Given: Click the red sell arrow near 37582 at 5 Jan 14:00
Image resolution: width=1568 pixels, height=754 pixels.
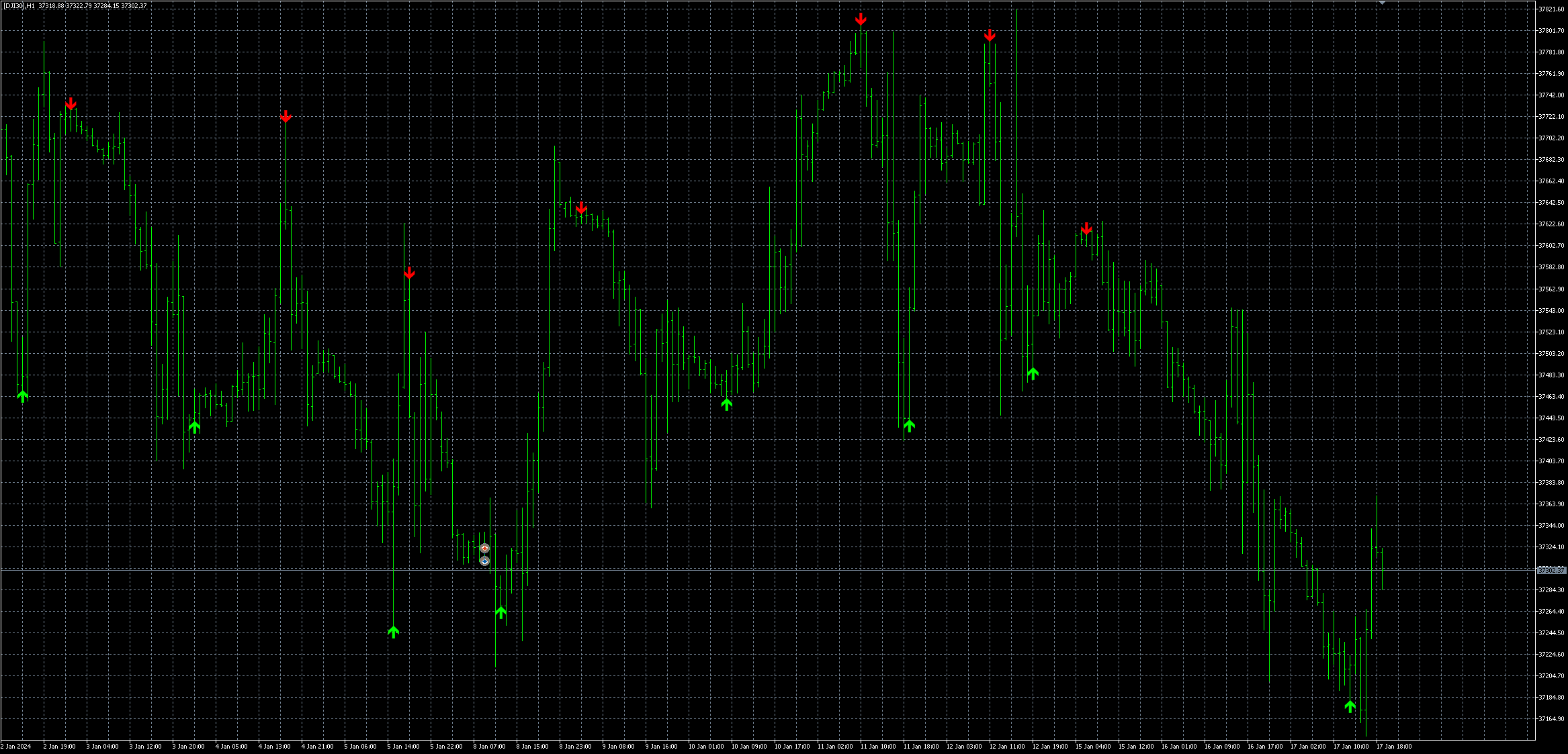Looking at the screenshot, I should point(410,273).
